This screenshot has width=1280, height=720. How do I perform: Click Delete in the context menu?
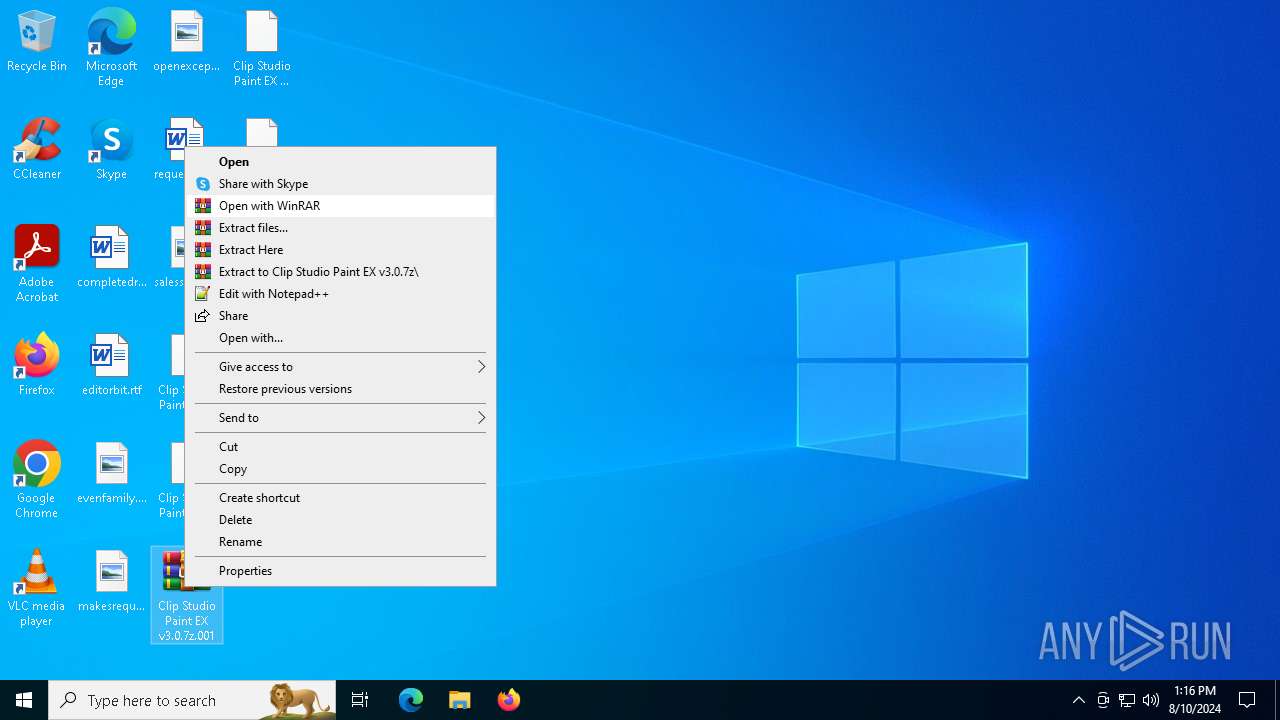point(340,520)
